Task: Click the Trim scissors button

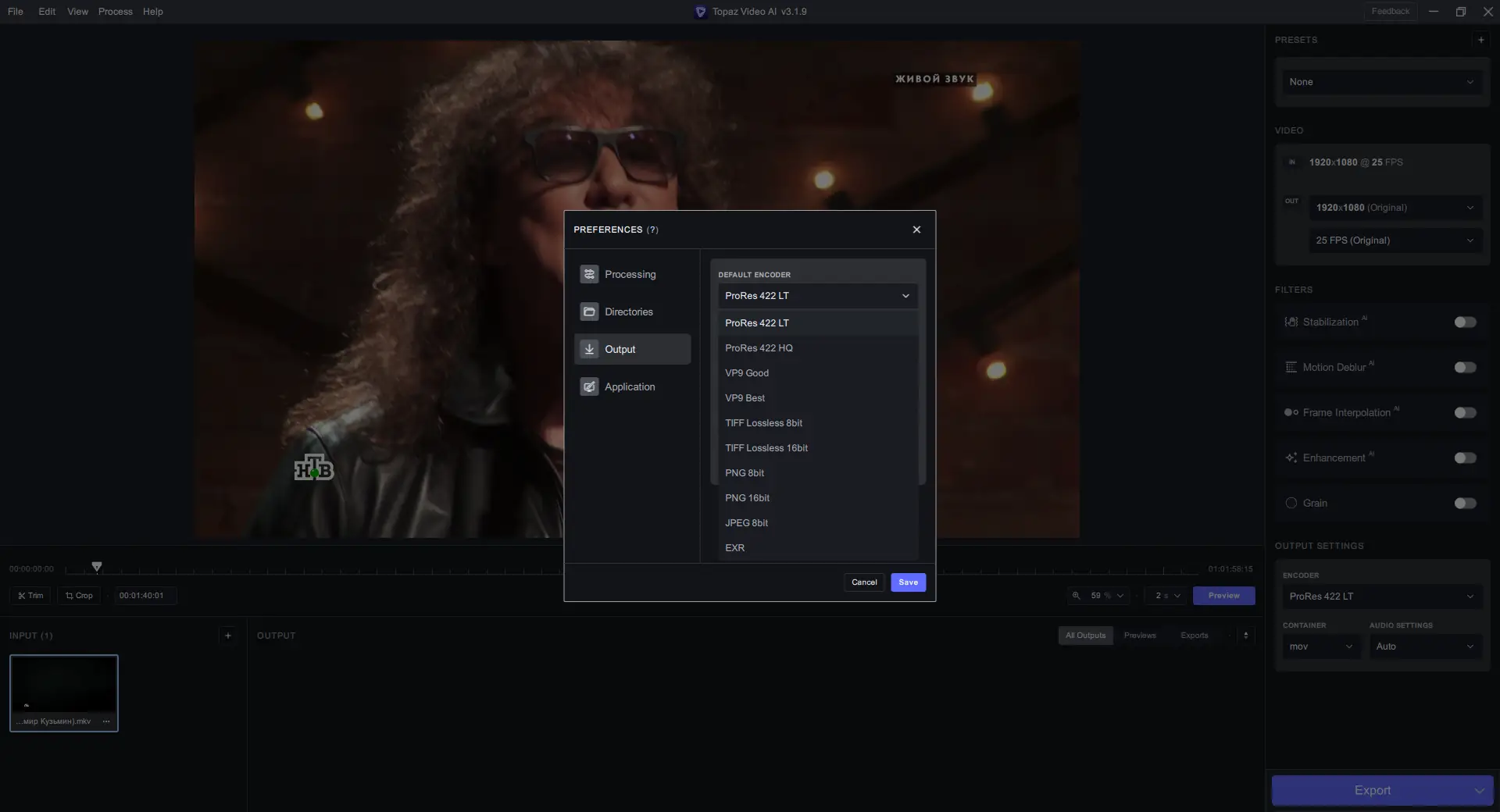Action: pyautogui.click(x=30, y=596)
